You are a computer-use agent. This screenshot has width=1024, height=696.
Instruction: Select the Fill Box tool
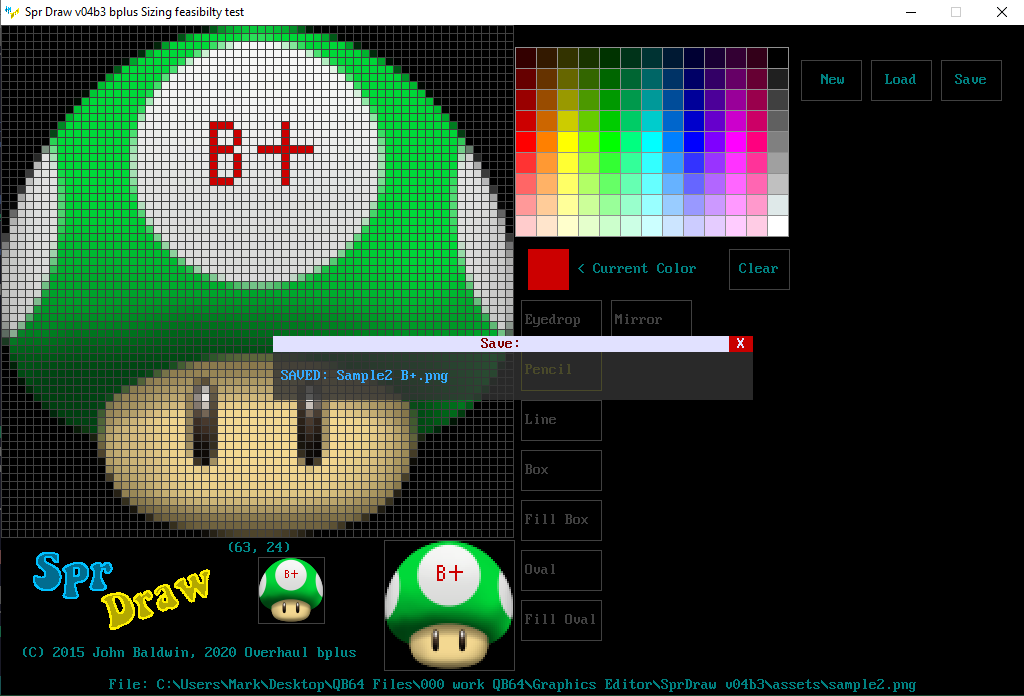tap(561, 520)
